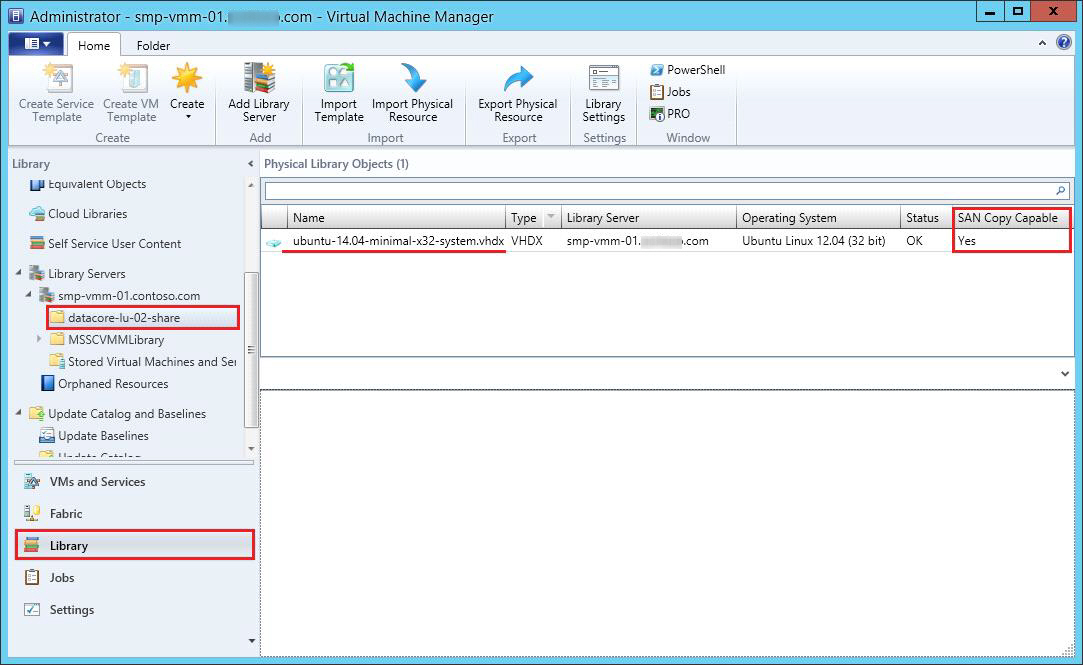Screen dimensions: 1083x665
Task: Select the Home ribbon tab
Action: coord(94,46)
